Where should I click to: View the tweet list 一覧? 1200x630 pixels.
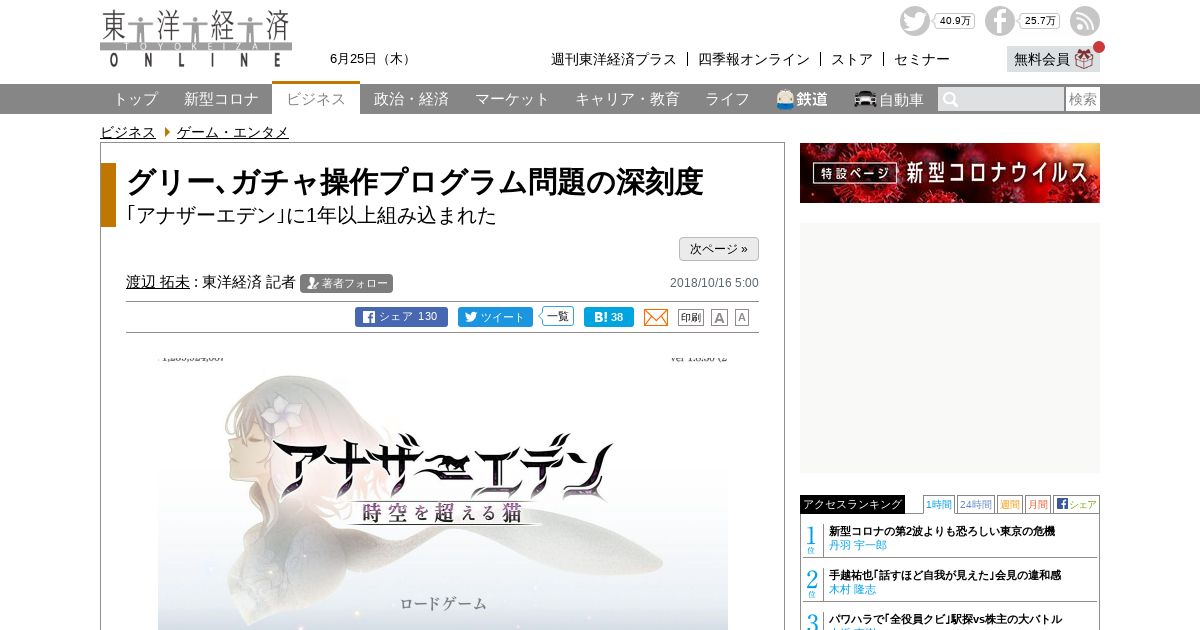(x=558, y=316)
